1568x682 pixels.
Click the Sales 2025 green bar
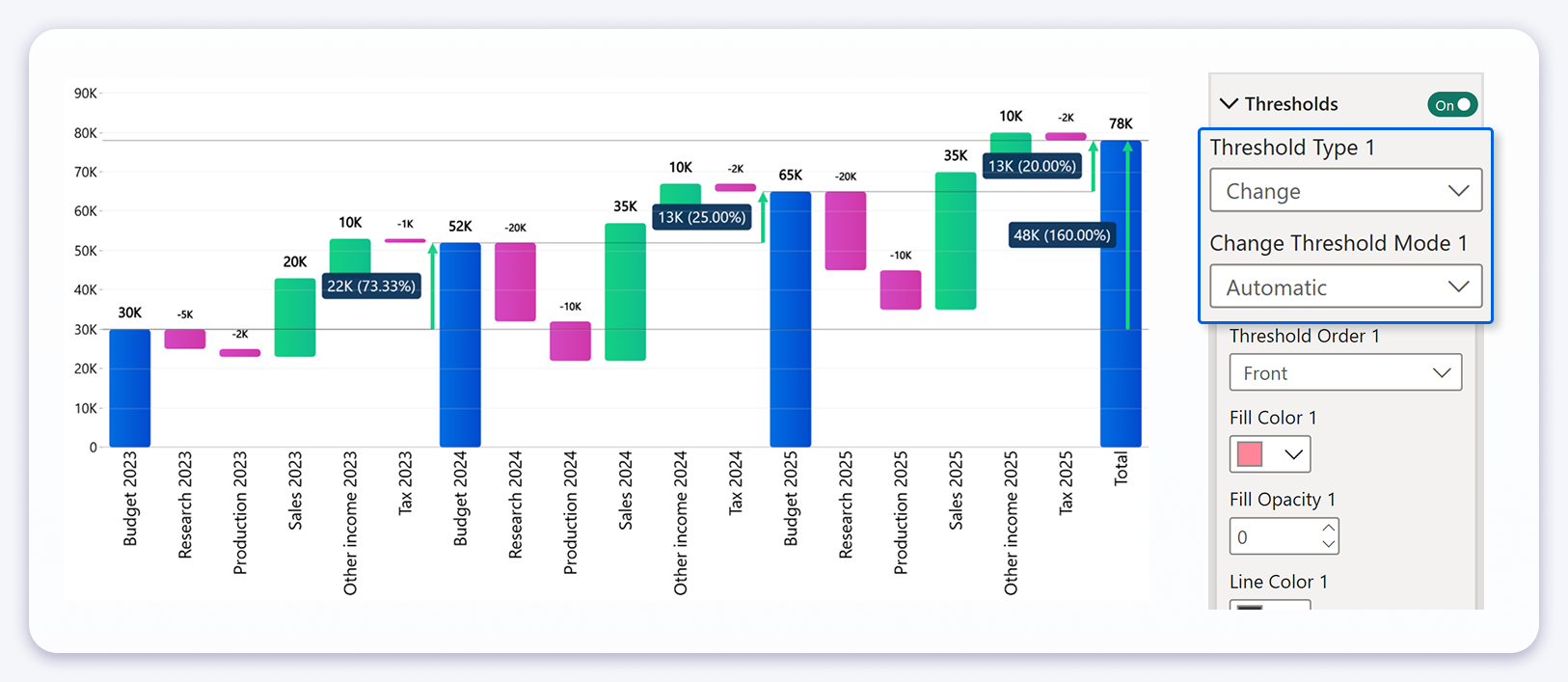955,240
